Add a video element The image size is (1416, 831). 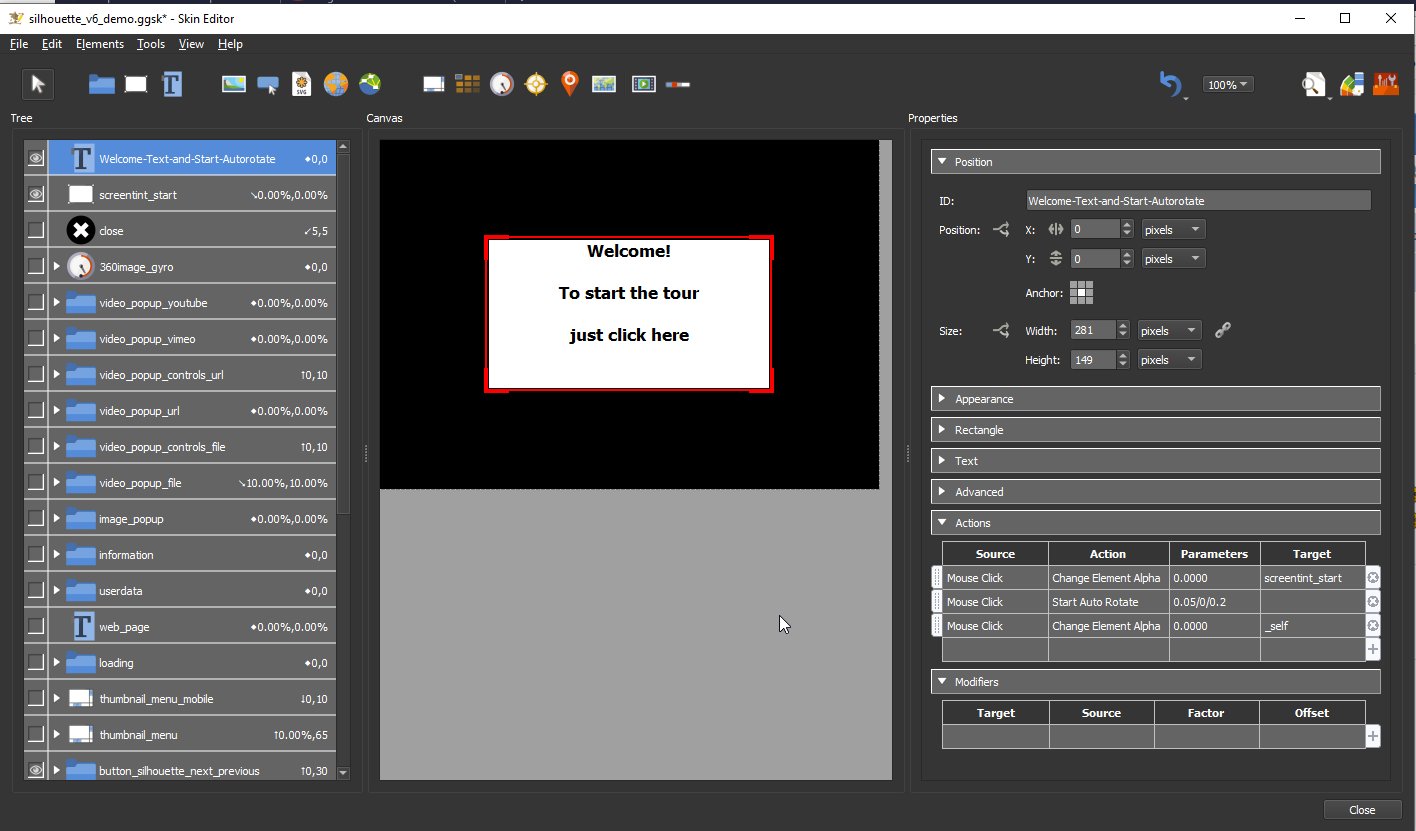[644, 85]
